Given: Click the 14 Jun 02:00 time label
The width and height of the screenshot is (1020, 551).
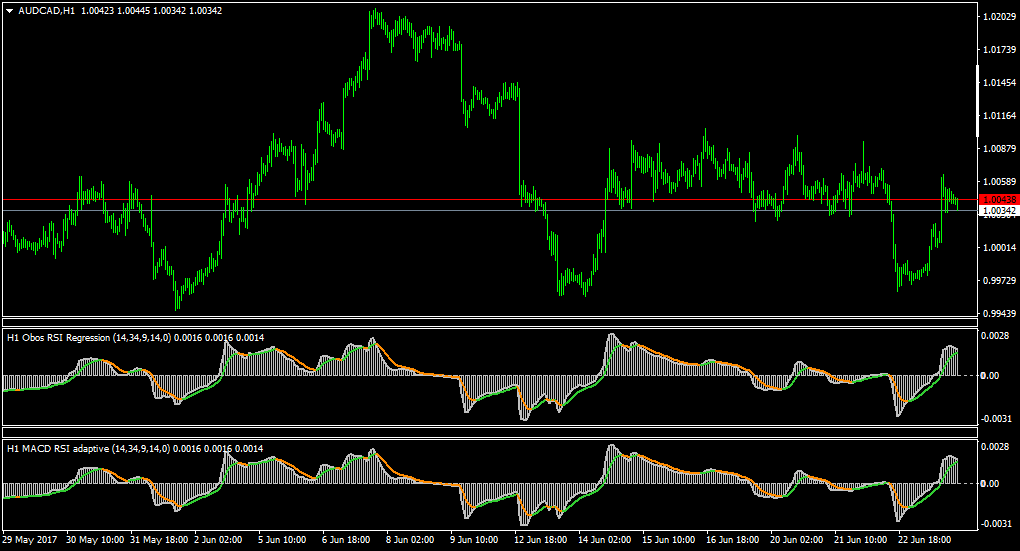Looking at the screenshot, I should coord(604,539).
